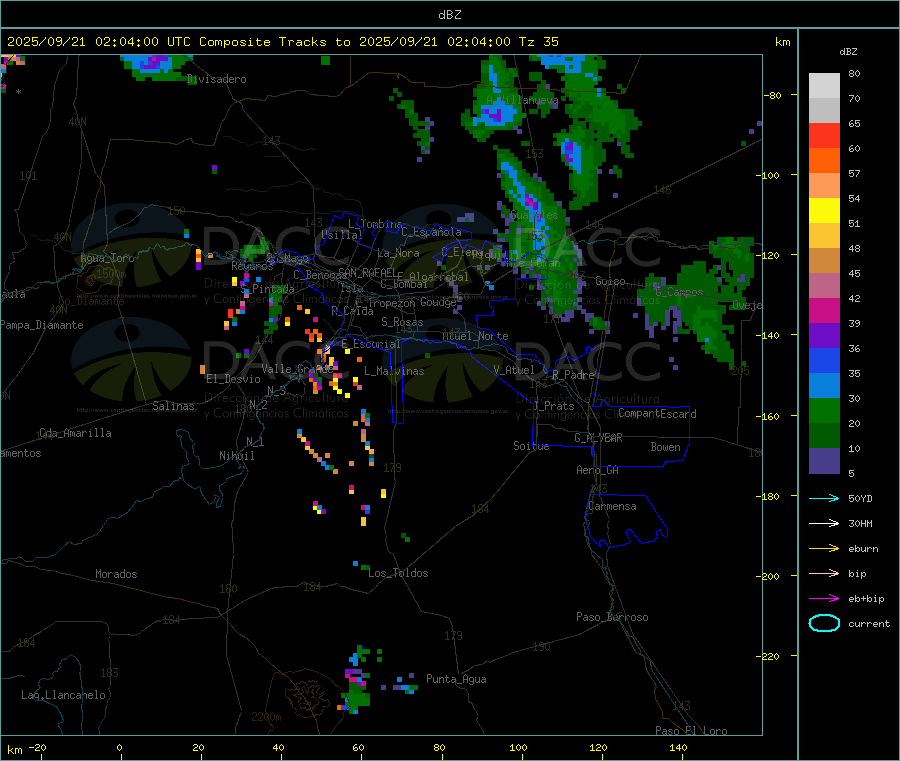Click the gray 70 dBZ color swatch
The width and height of the screenshot is (900, 761).
pyautogui.click(x=824, y=111)
